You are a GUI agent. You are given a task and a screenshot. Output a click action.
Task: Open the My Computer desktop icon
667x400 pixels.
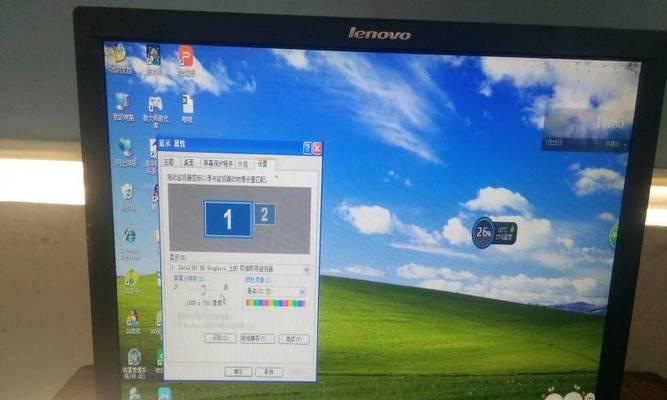tap(123, 107)
